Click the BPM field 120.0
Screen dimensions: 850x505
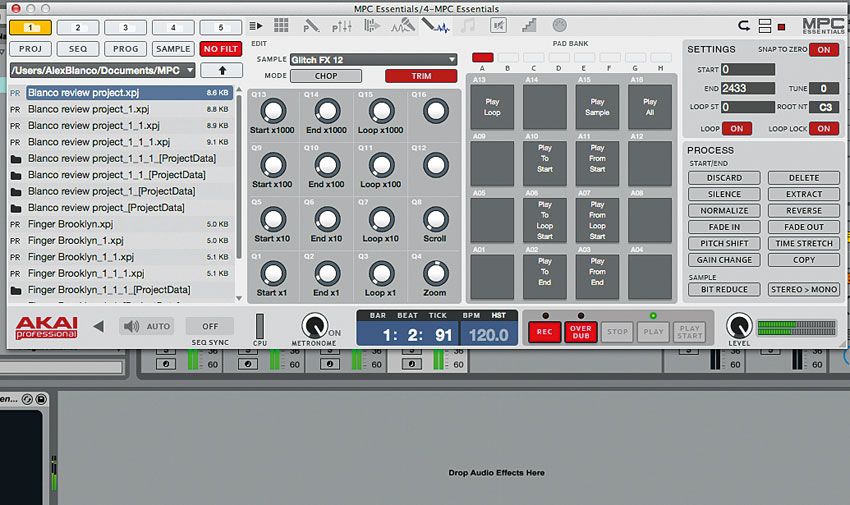(x=489, y=335)
